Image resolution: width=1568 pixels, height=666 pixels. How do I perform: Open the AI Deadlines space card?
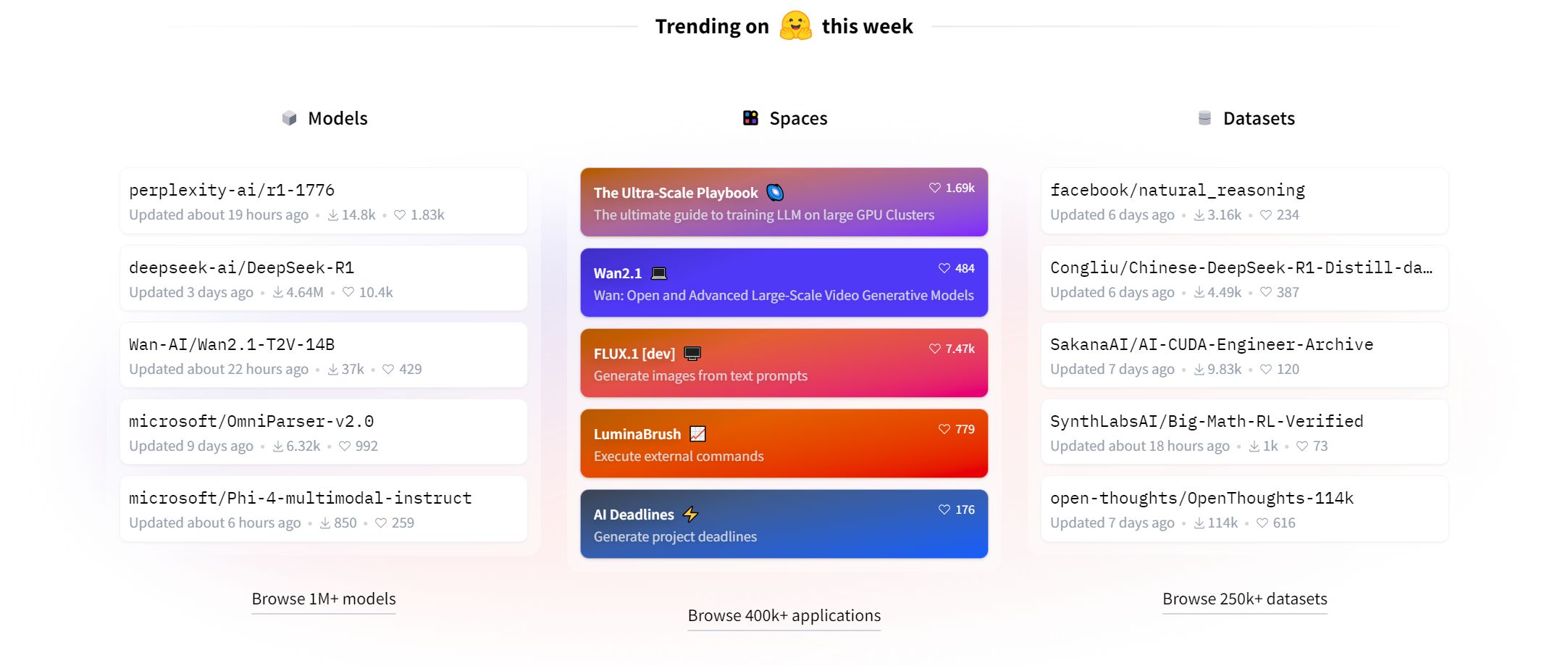[784, 524]
